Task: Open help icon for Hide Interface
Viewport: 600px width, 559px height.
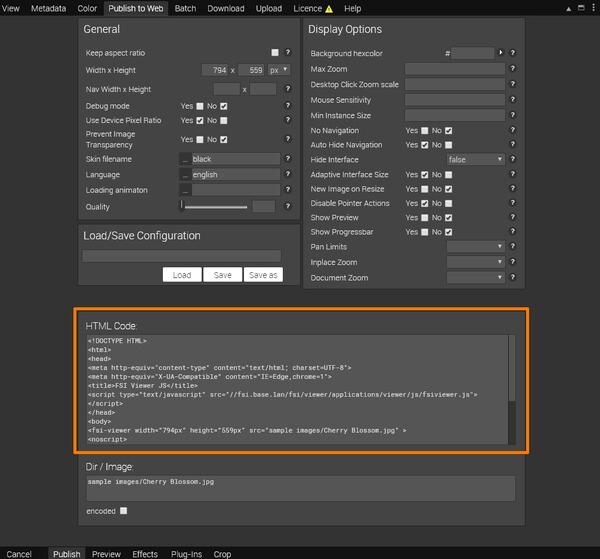Action: [513, 159]
